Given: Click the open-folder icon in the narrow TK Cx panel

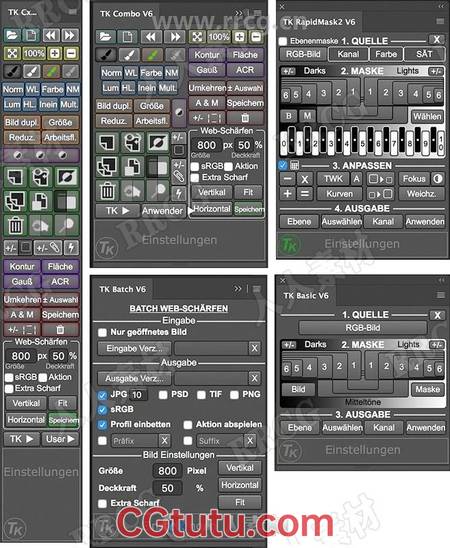Looking at the screenshot, I should point(12,35).
